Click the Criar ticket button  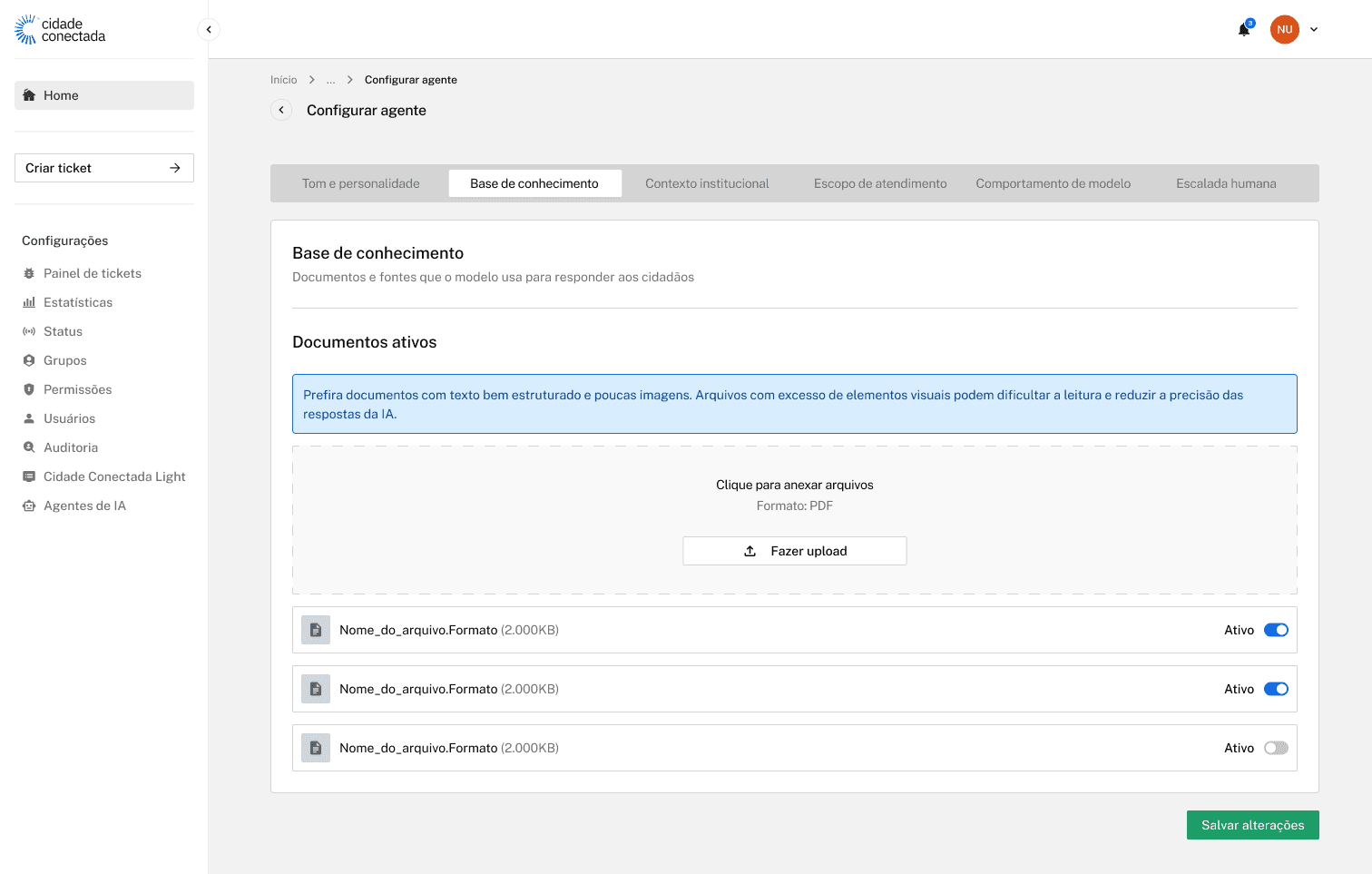(x=104, y=168)
